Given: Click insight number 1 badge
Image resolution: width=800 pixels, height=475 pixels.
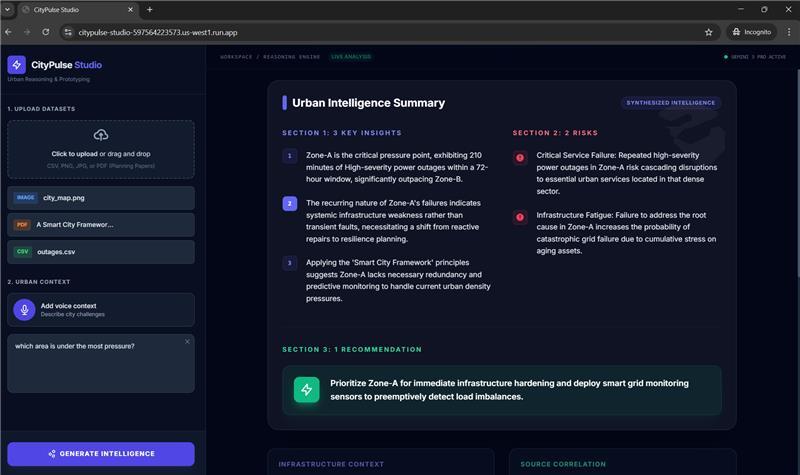Looking at the screenshot, I should pyautogui.click(x=289, y=156).
